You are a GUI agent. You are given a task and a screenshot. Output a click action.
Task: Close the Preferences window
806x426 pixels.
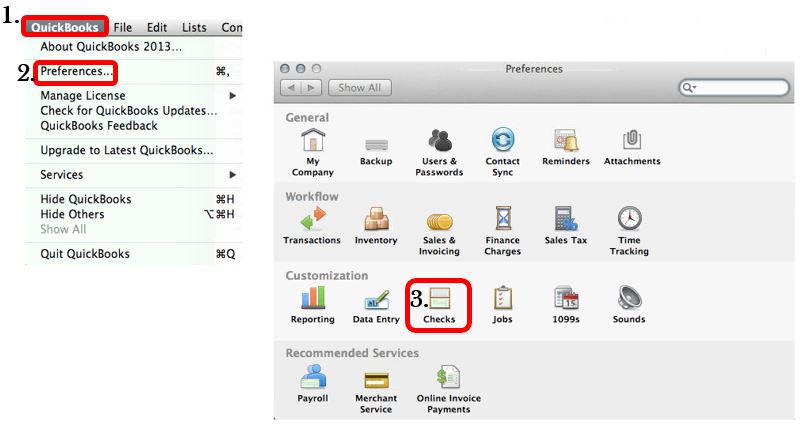[285, 68]
